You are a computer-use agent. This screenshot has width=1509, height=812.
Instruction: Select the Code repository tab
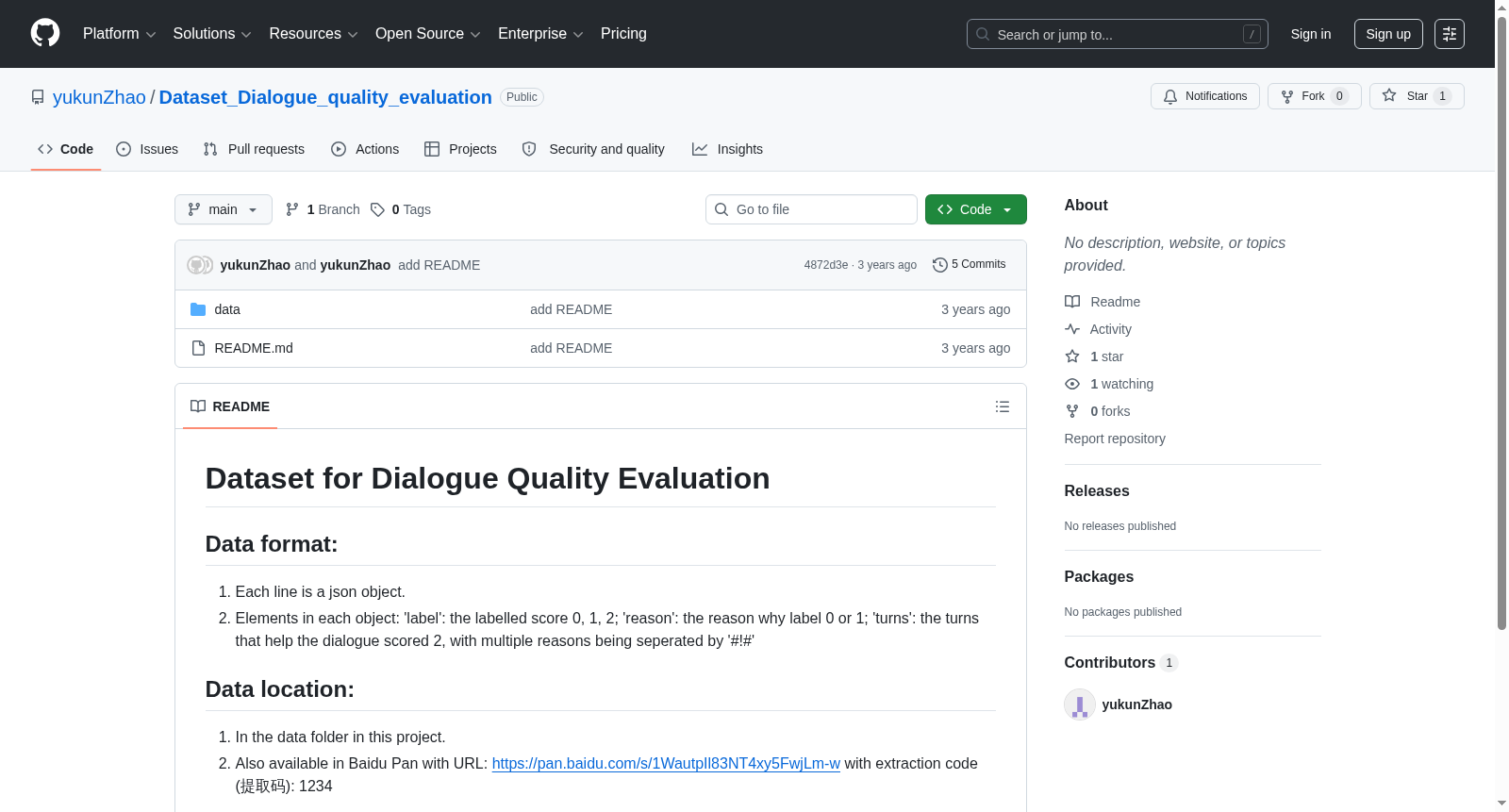pyautogui.click(x=66, y=149)
